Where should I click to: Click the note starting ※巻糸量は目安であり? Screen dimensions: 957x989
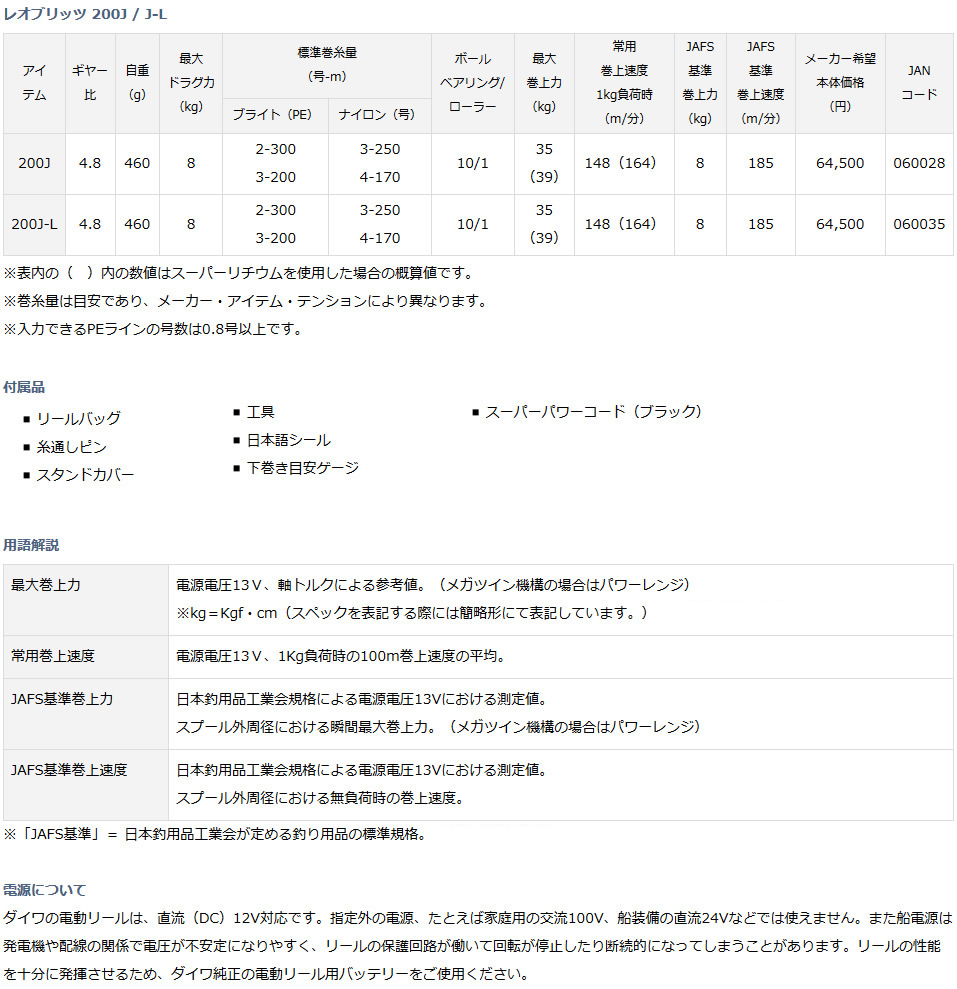coord(247,301)
